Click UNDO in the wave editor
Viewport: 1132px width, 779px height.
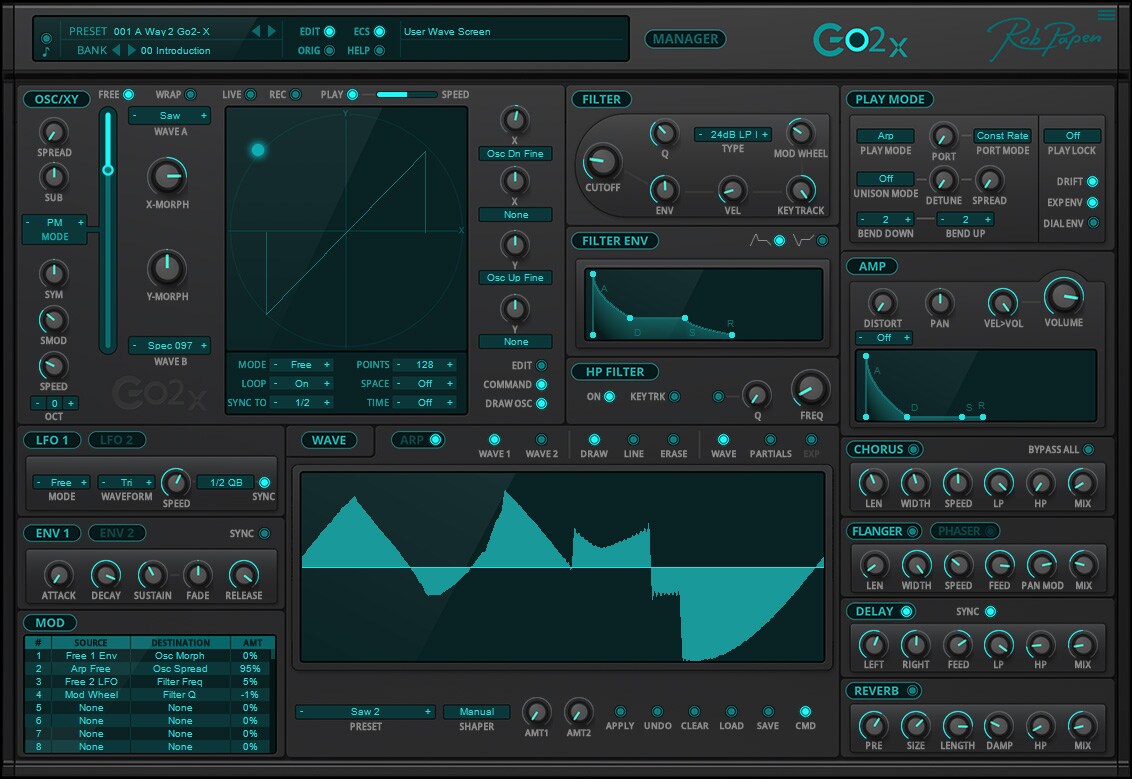tap(657, 712)
